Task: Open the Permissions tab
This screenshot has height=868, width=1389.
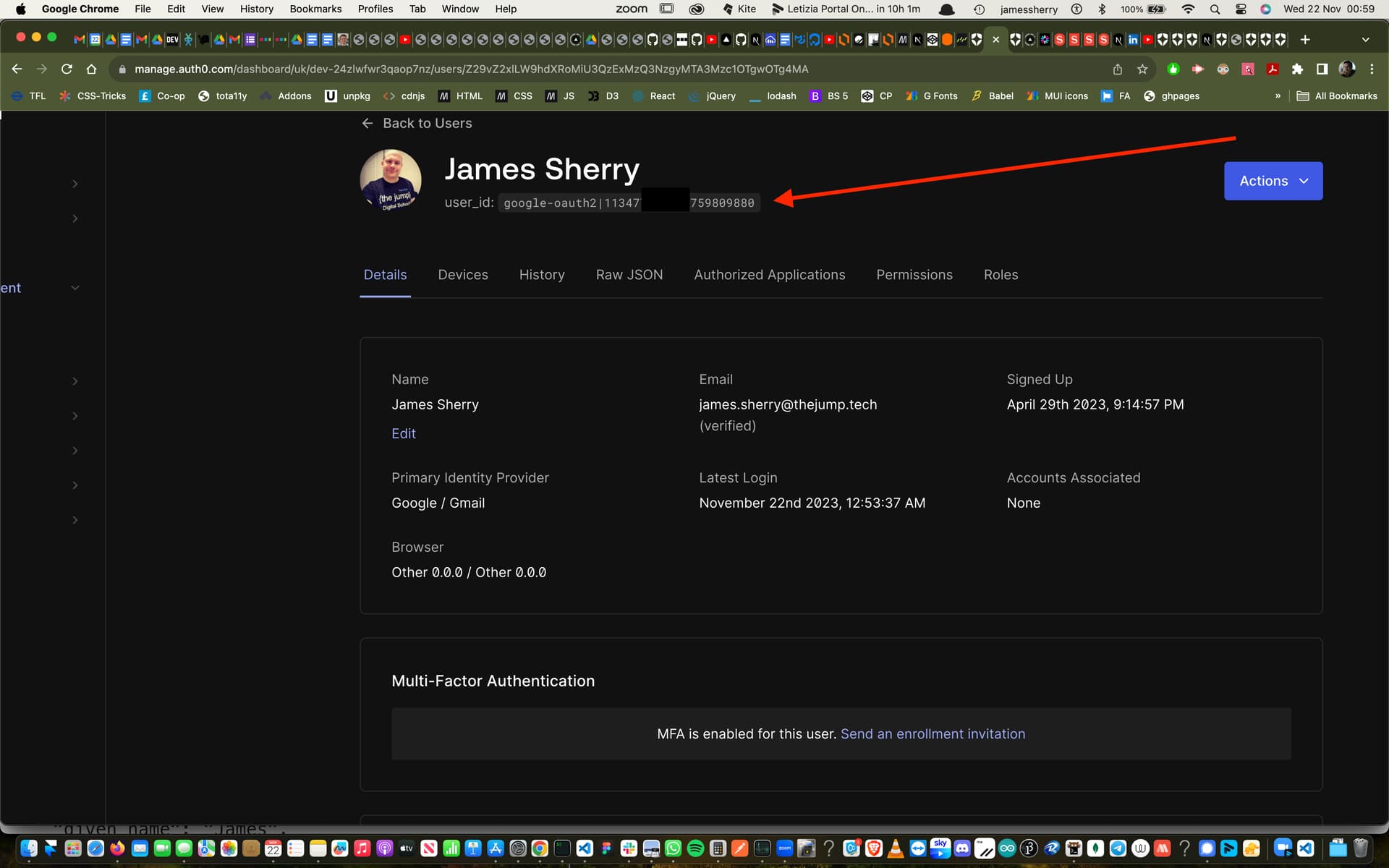Action: point(914,275)
